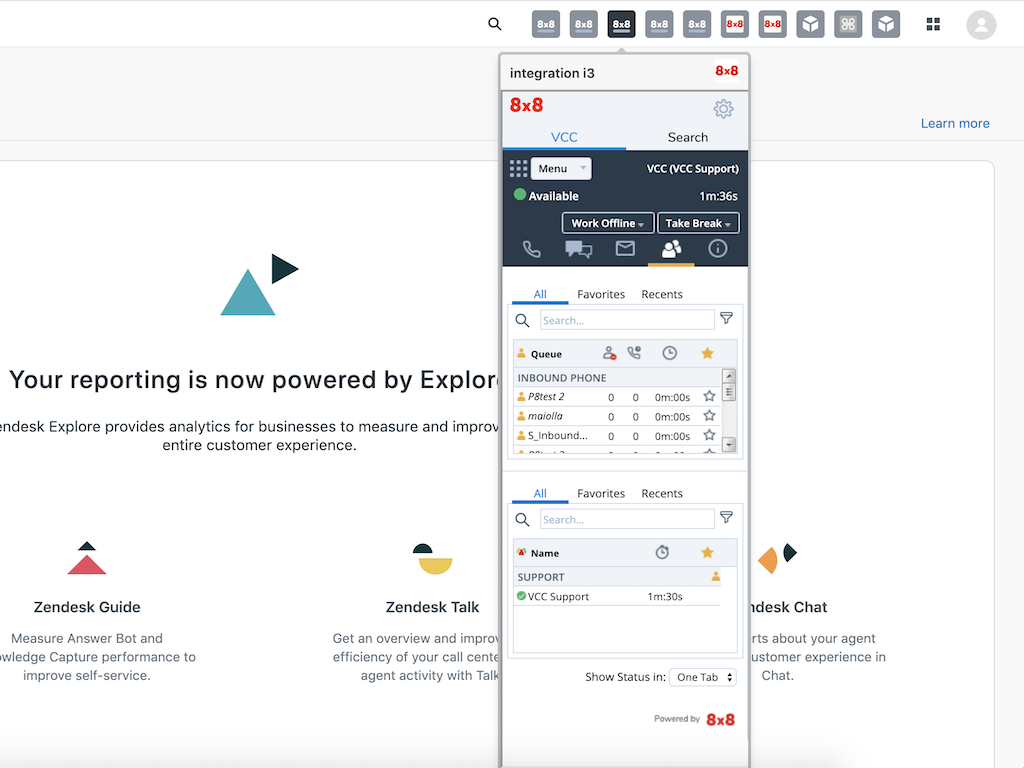Toggle favorite star for S_Inbound queue
The image size is (1024, 768).
coord(709,436)
